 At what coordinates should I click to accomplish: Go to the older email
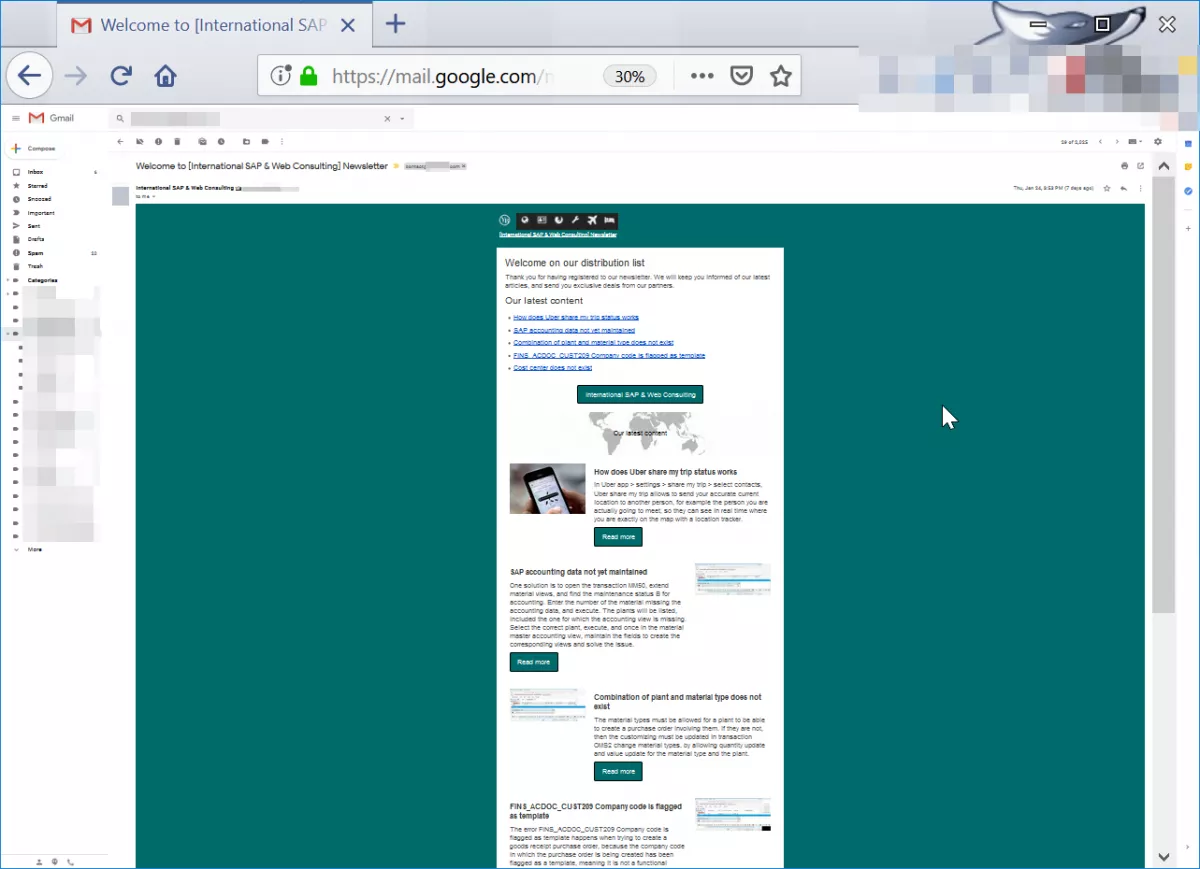pos(1116,142)
